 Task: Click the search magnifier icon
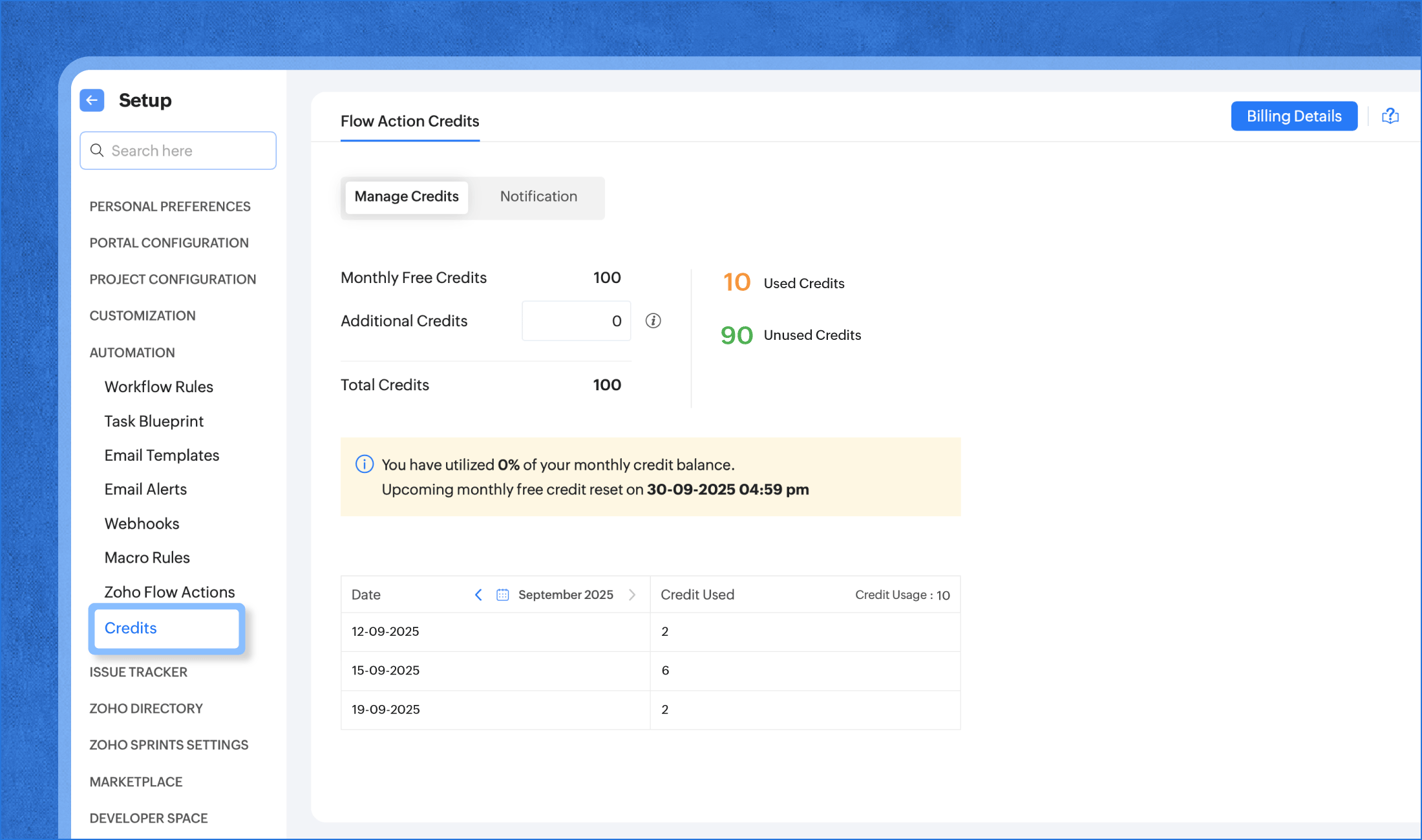tap(97, 151)
